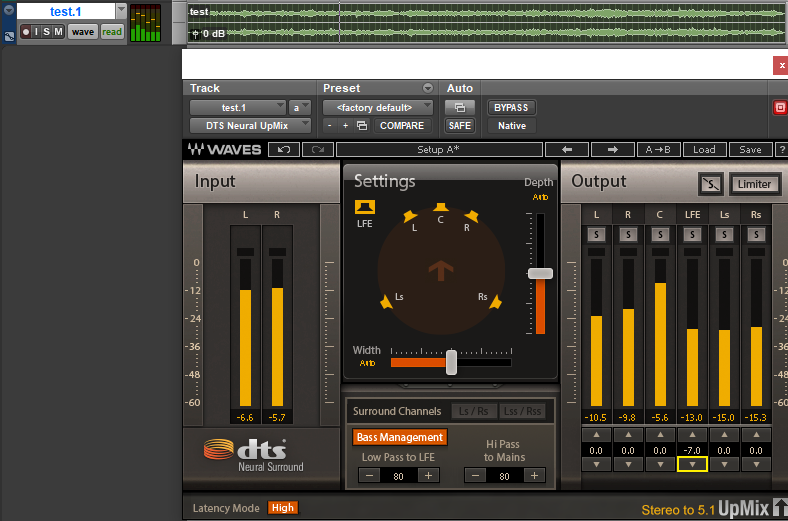The height and width of the screenshot is (521, 788).
Task: Open the plug-in automation enable window icon
Action: (460, 108)
